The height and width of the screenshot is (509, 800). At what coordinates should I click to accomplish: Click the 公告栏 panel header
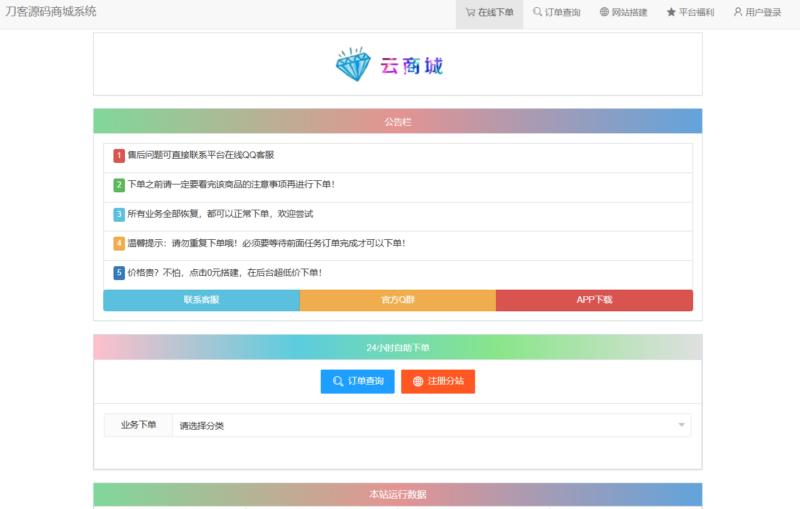(x=398, y=121)
